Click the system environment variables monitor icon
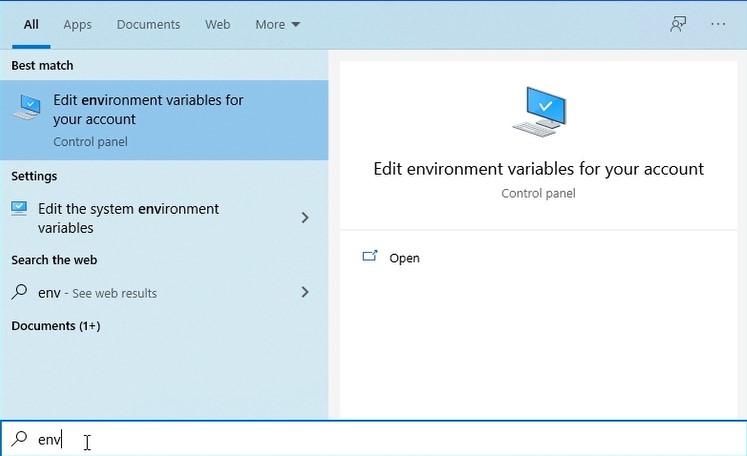The height and width of the screenshot is (456, 747). coord(20,209)
